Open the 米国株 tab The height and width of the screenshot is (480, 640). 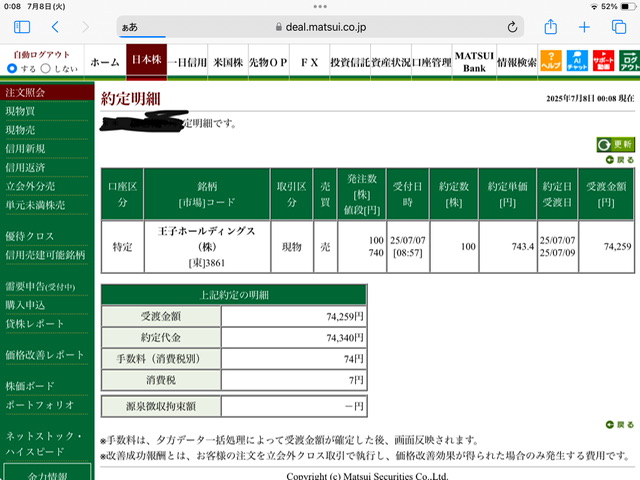tap(228, 62)
